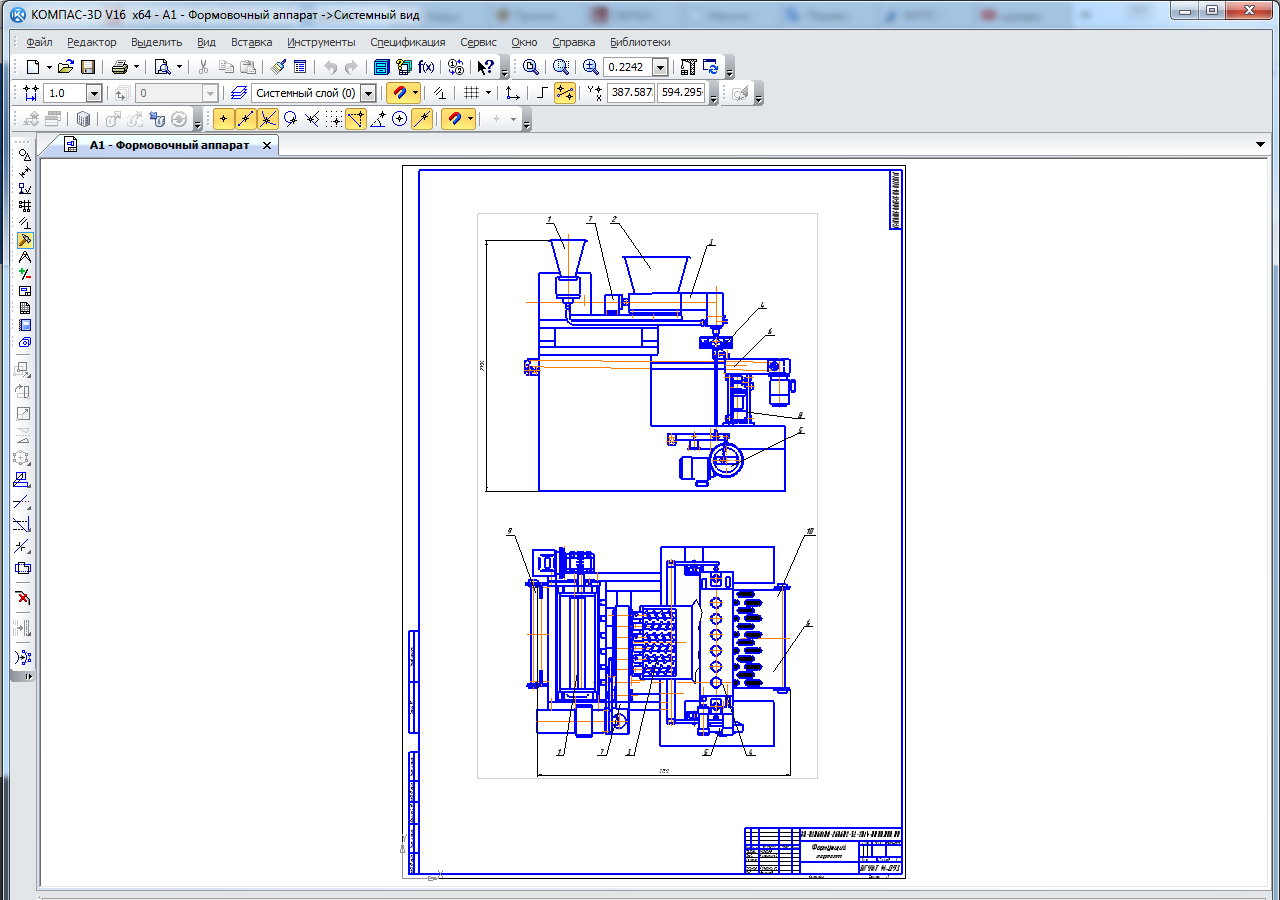
Task: Expand the new document dropdown arrow
Action: click(48, 67)
